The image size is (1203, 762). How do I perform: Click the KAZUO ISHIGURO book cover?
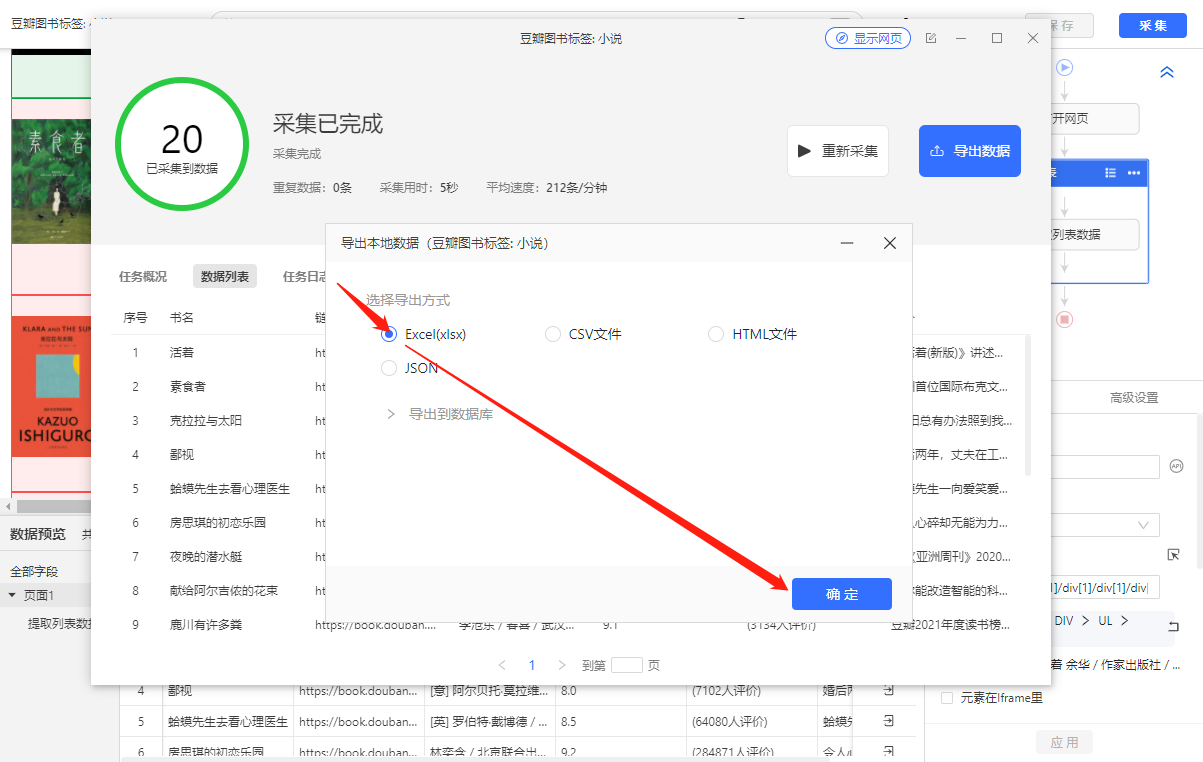(52, 386)
